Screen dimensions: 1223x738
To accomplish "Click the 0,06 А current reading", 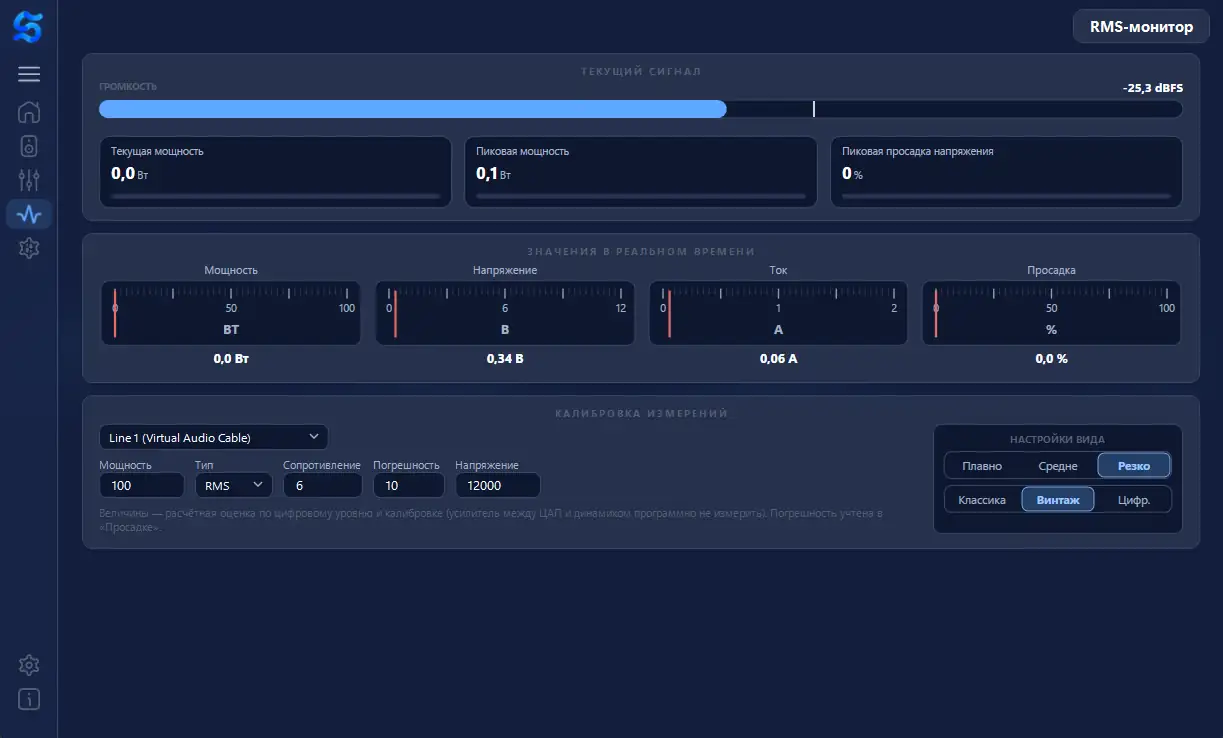I will [x=779, y=358].
